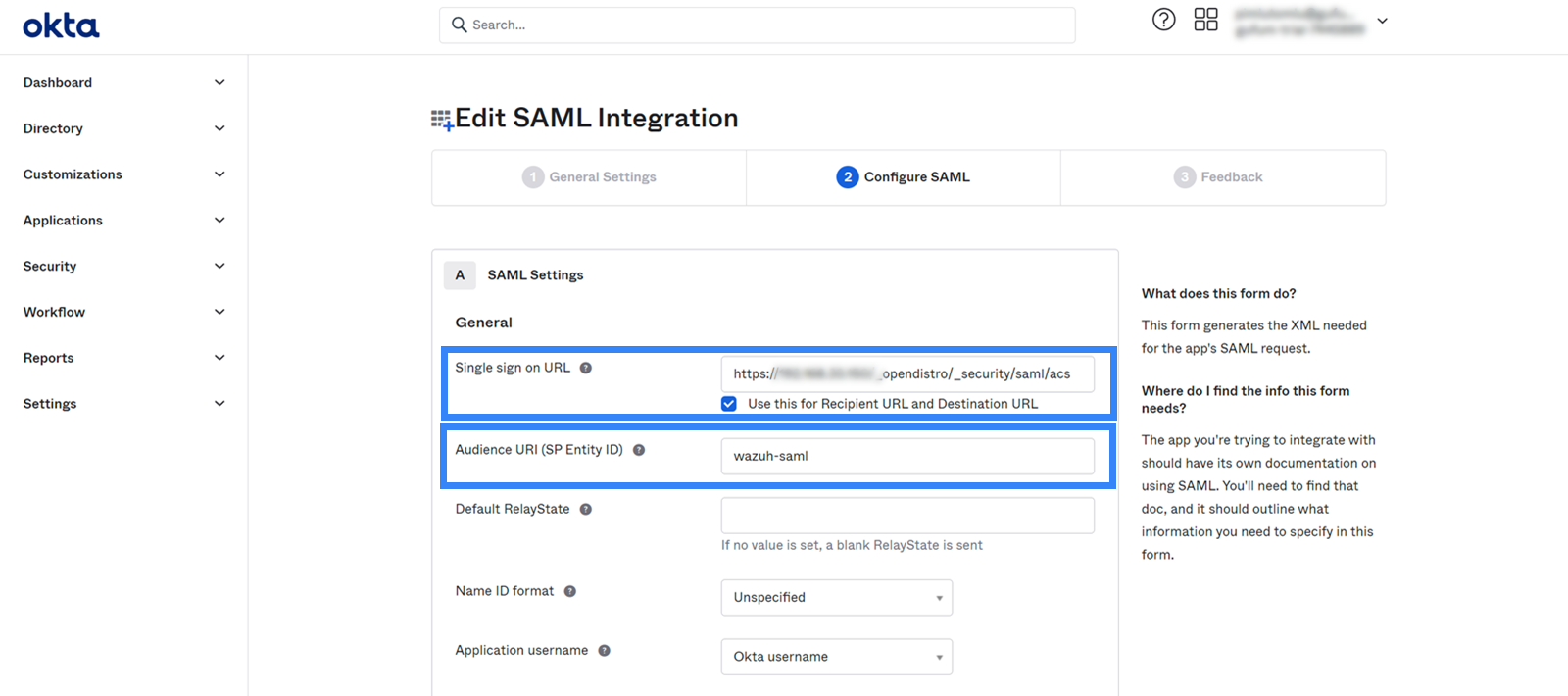The height and width of the screenshot is (696, 1568).
Task: Expand the Workflow menu
Action: 123,312
